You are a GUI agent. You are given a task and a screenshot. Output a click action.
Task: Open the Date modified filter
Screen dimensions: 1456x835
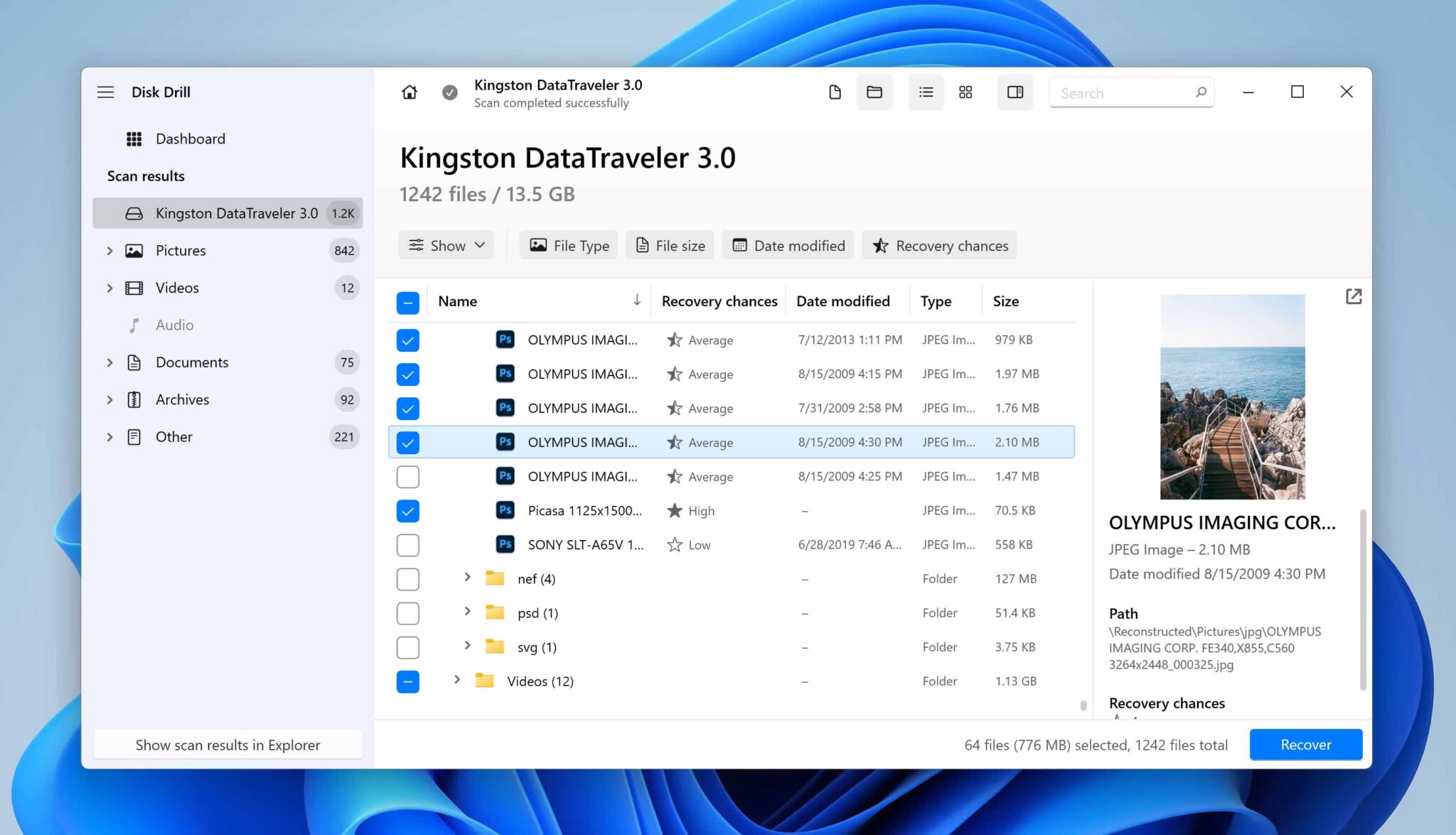click(x=787, y=245)
